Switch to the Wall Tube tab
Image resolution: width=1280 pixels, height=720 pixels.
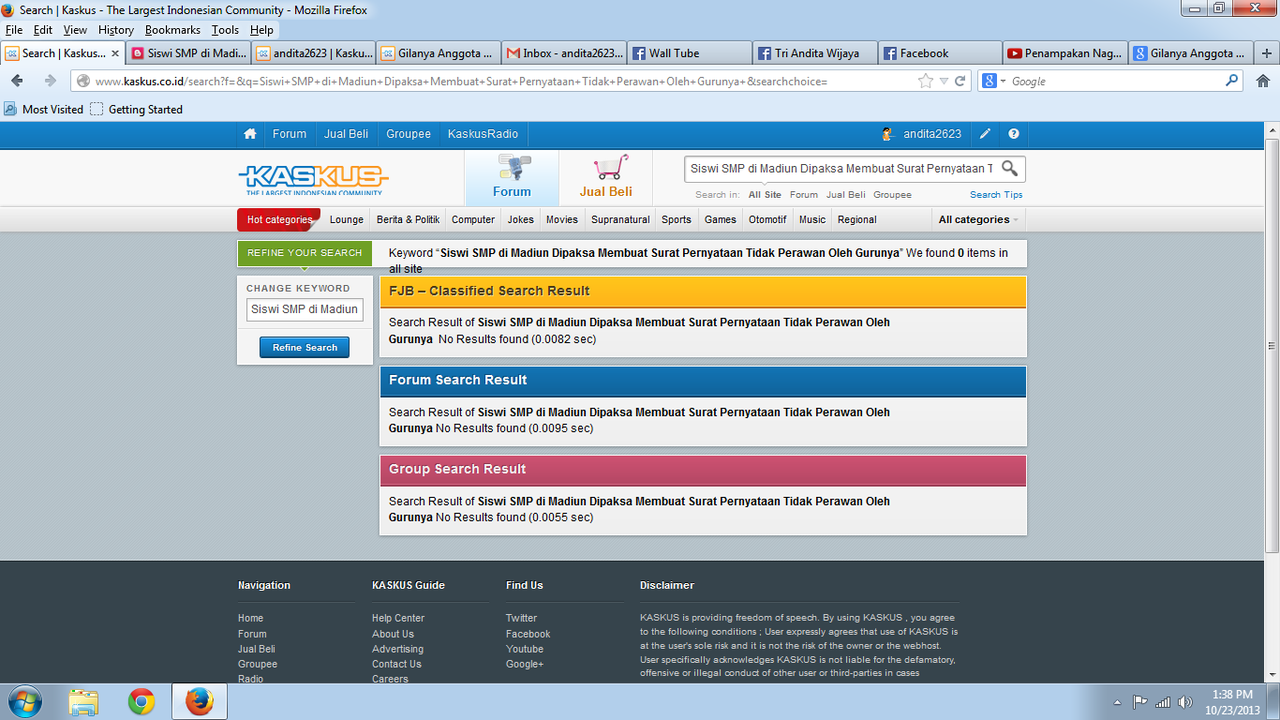pos(689,53)
